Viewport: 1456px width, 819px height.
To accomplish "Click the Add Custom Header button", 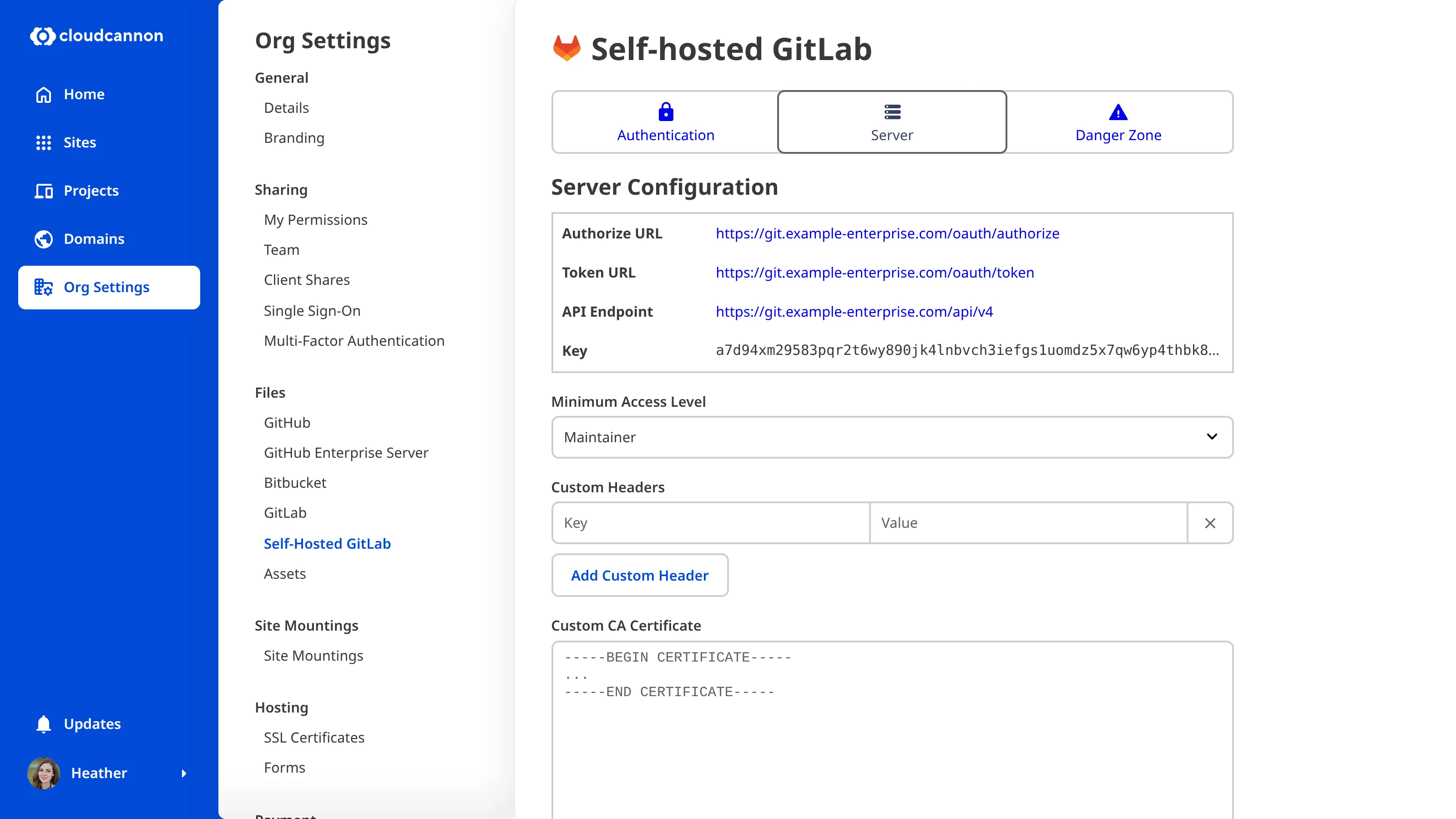I will point(639,575).
